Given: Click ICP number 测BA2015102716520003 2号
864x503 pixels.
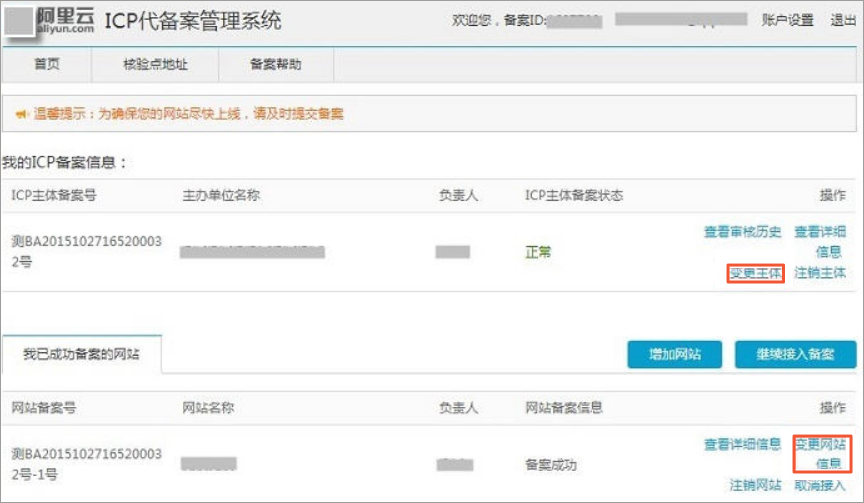Looking at the screenshot, I should 87,251.
